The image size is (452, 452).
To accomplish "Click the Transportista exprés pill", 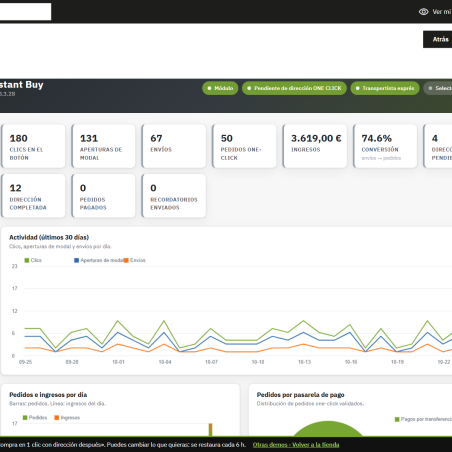I will coord(385,88).
